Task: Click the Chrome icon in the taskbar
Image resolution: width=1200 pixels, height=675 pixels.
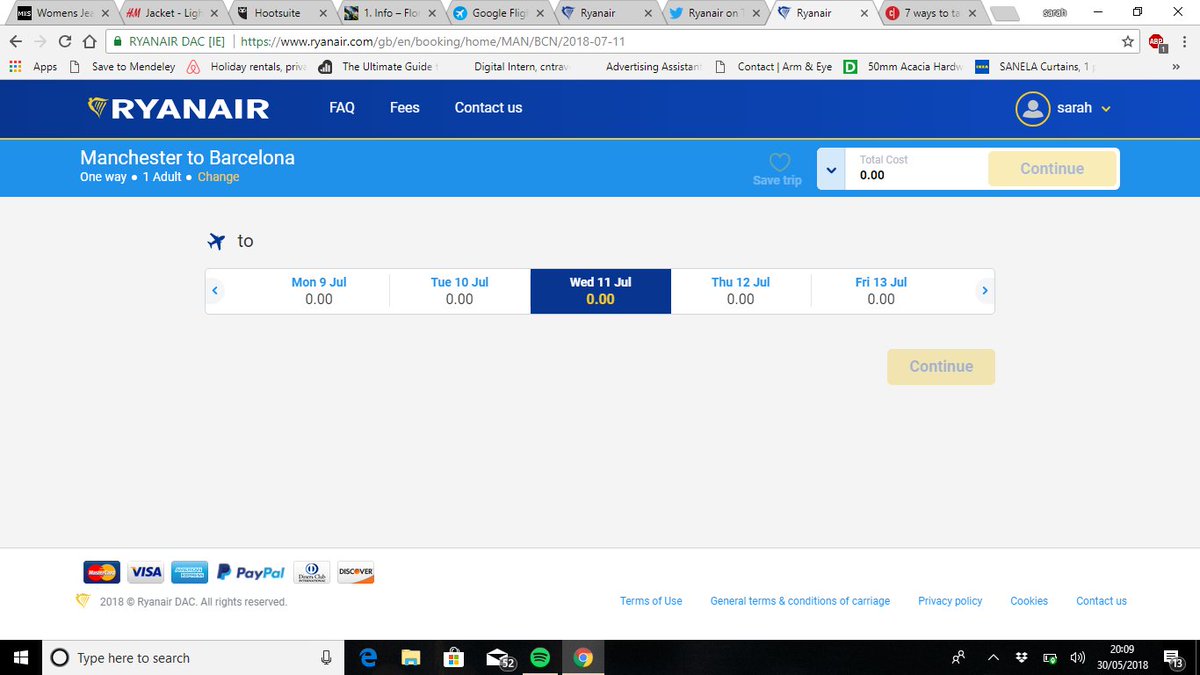Action: tap(584, 657)
